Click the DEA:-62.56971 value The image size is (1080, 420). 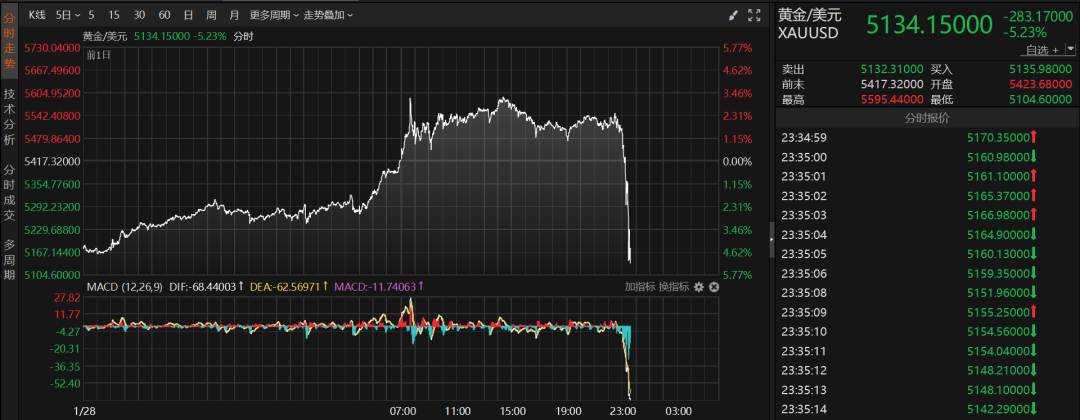coord(289,286)
